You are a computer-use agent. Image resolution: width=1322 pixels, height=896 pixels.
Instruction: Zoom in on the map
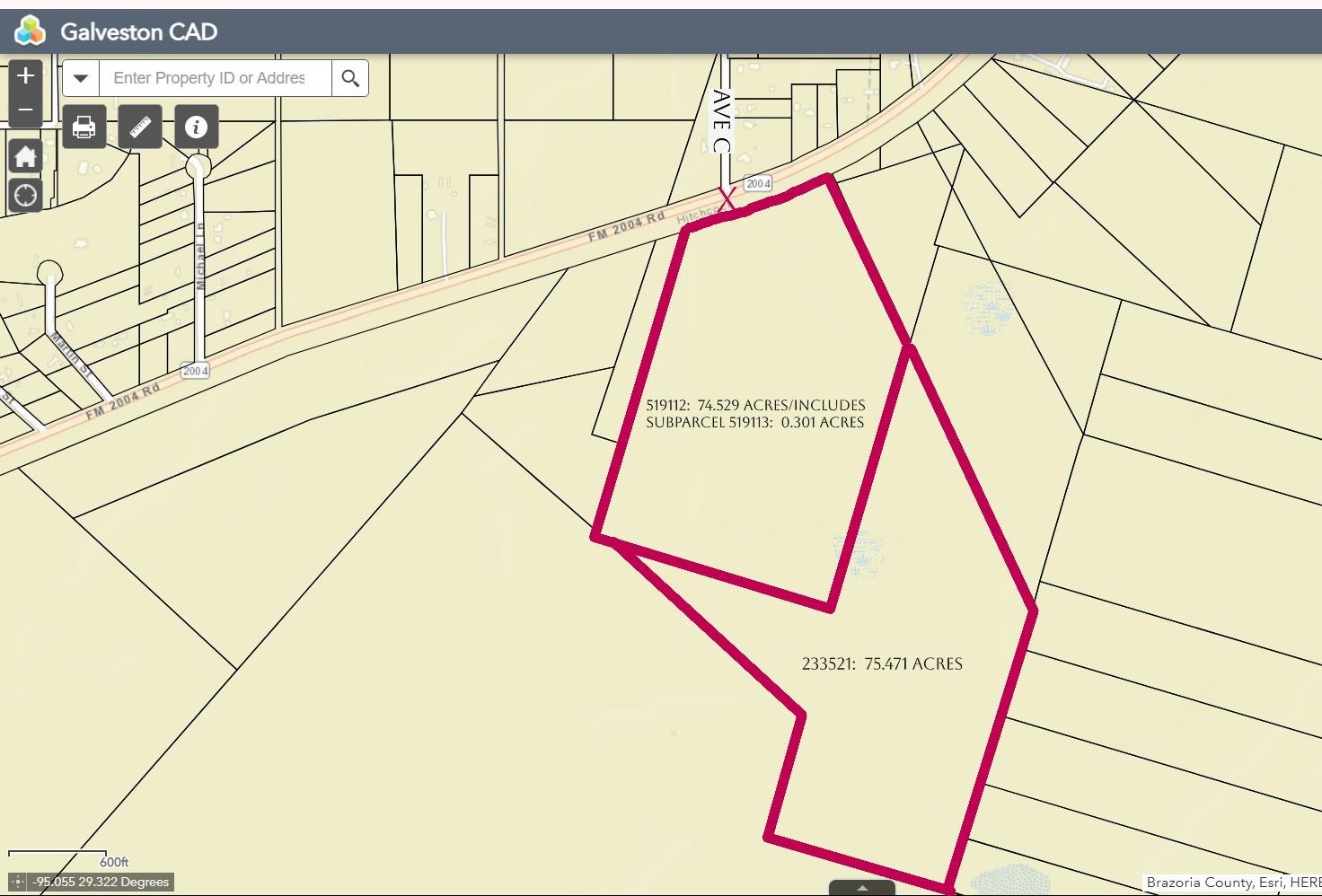click(25, 75)
